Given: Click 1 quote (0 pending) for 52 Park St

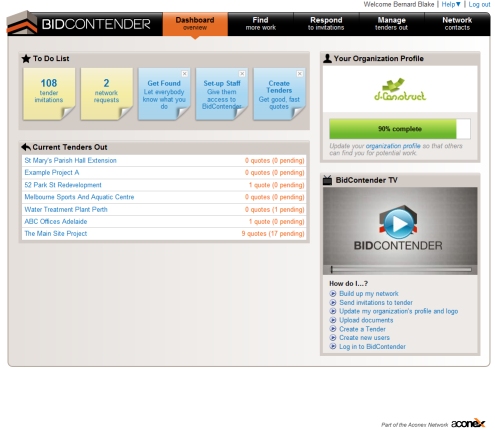Looking at the screenshot, I should (x=277, y=185).
